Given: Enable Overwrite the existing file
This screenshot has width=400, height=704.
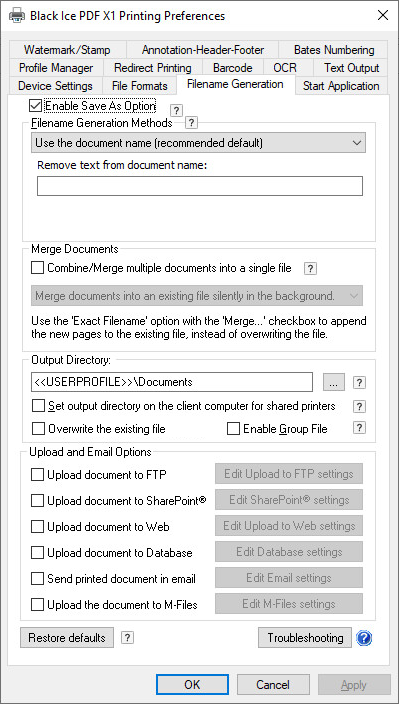Looking at the screenshot, I should pyautogui.click(x=39, y=429).
